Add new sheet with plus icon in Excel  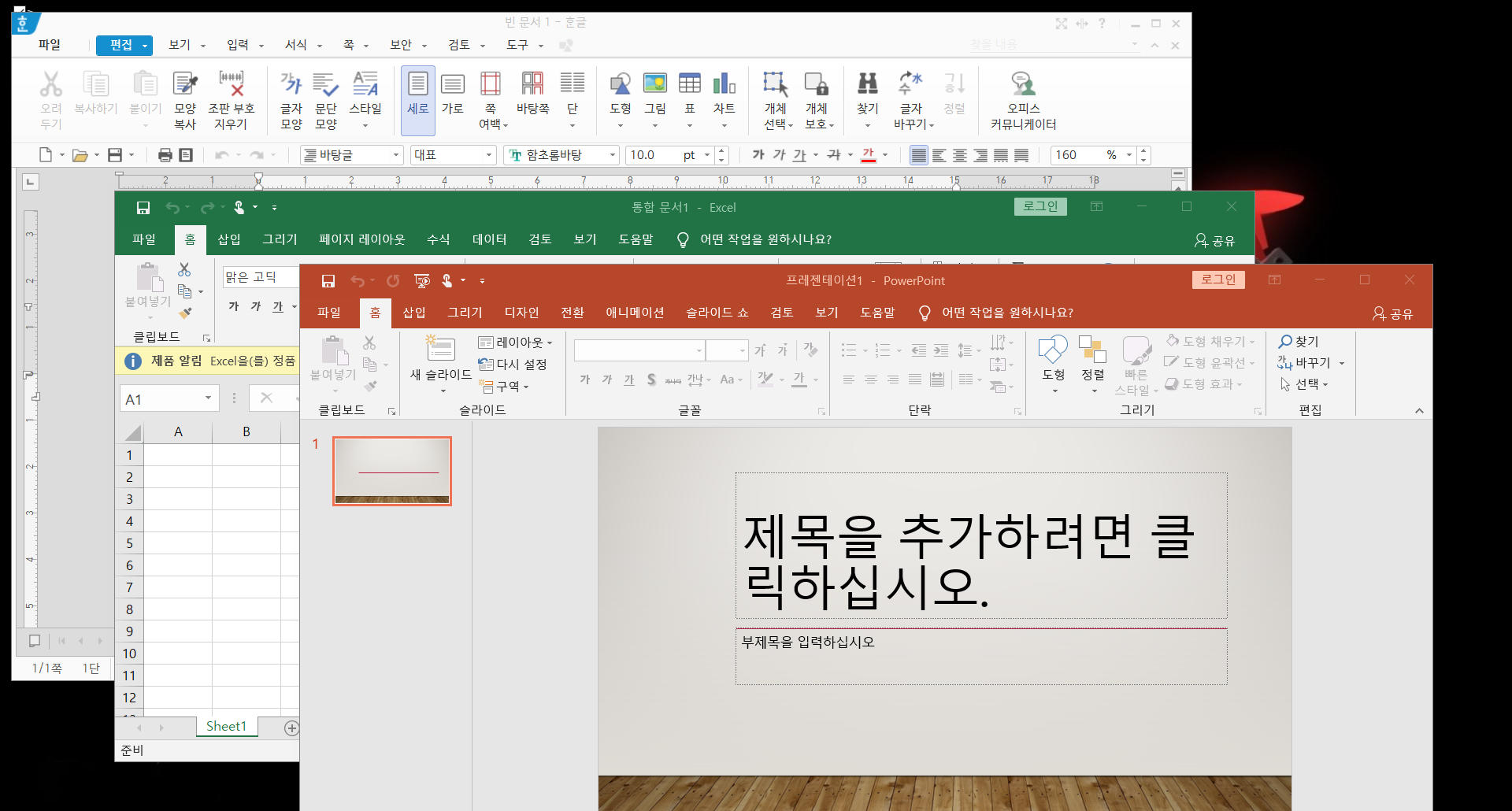(291, 728)
